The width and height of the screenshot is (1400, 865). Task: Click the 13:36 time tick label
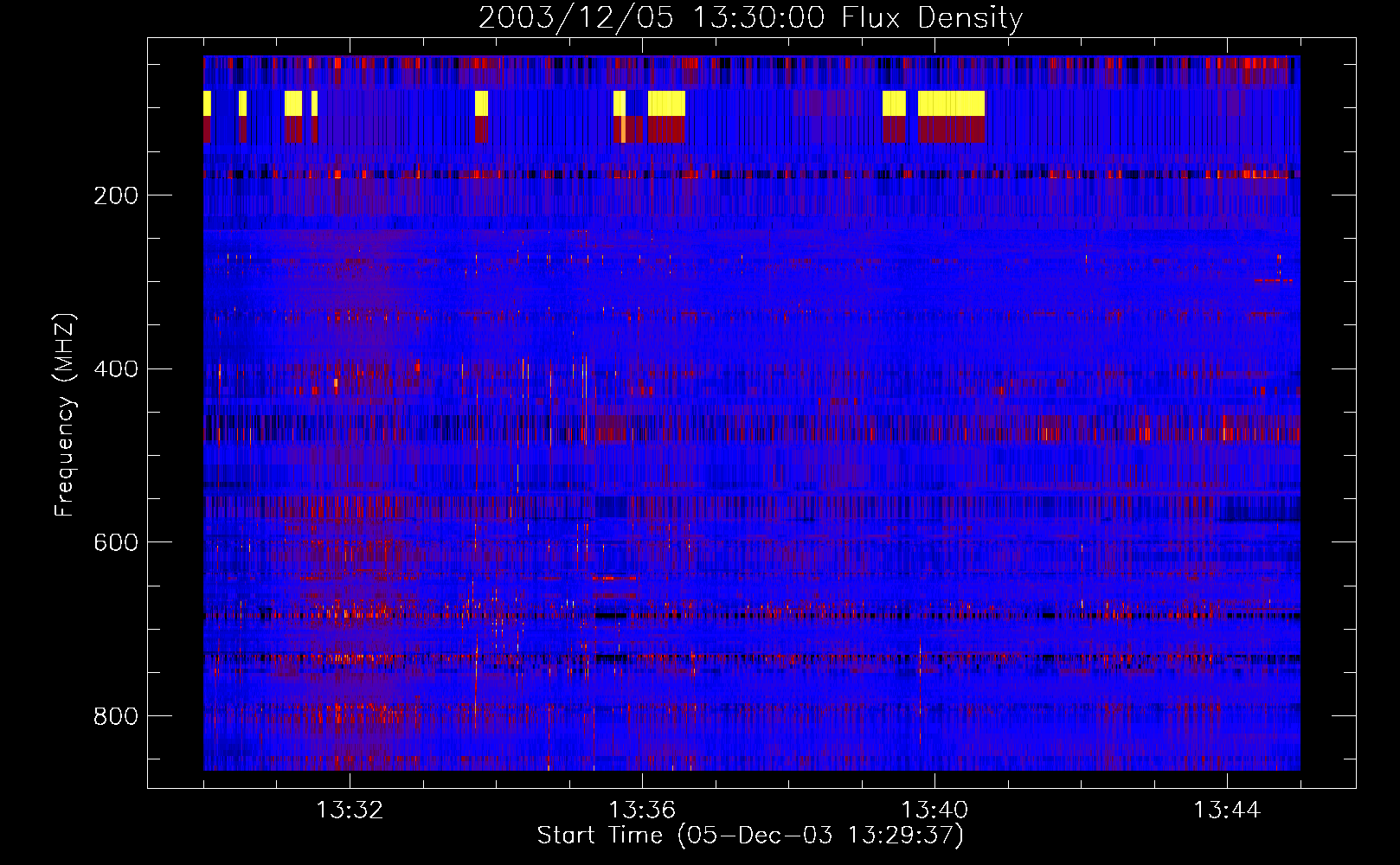tap(642, 811)
